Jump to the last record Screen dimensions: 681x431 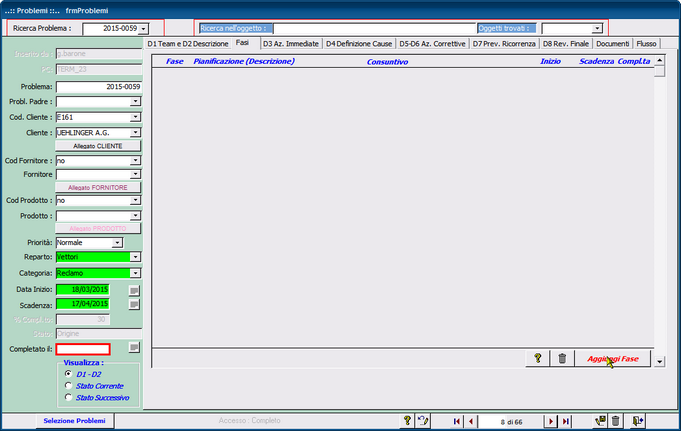565,421
